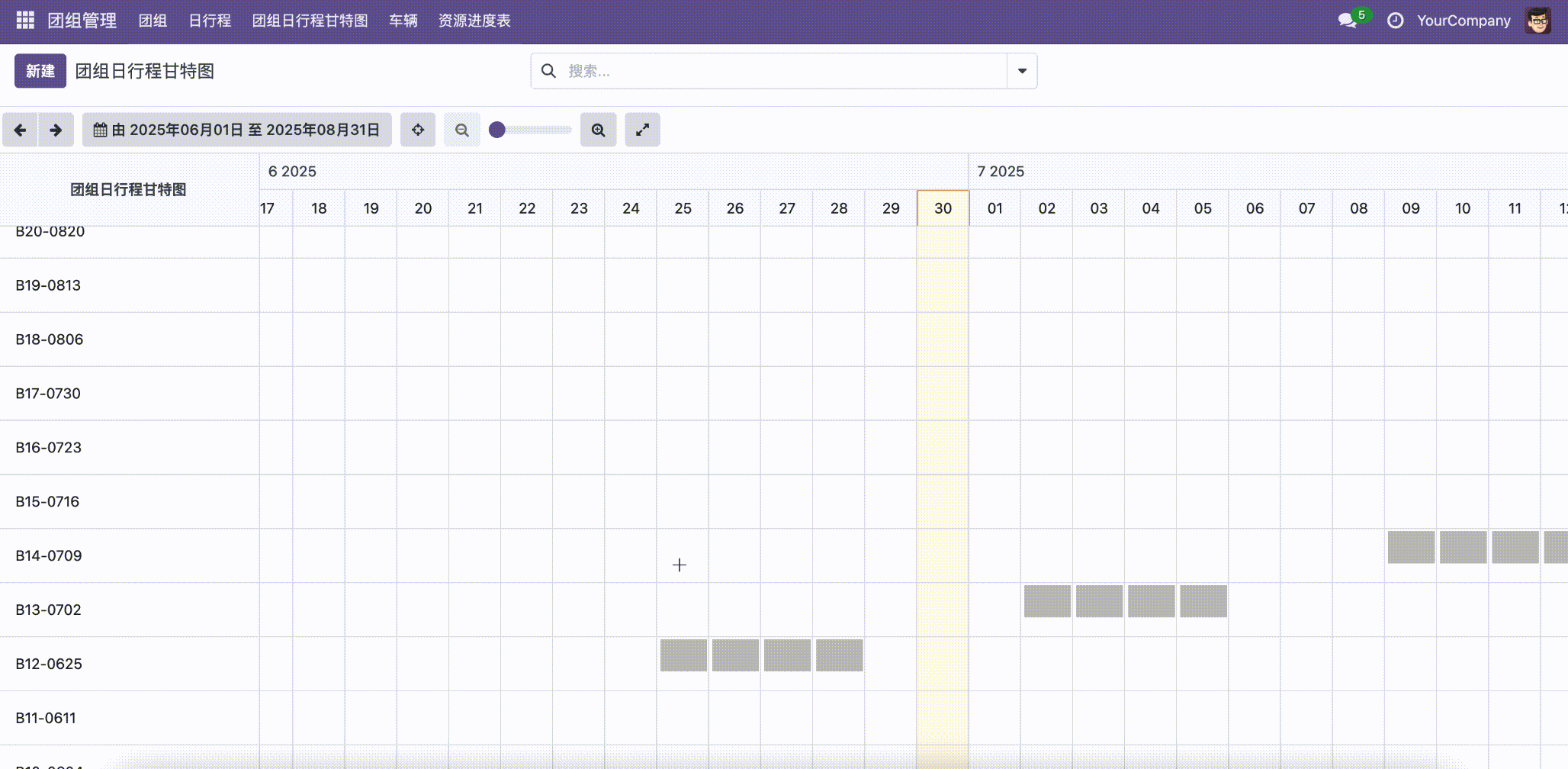Click the B14-0709 bar on July 09
The height and width of the screenshot is (769, 1568).
pos(1411,547)
